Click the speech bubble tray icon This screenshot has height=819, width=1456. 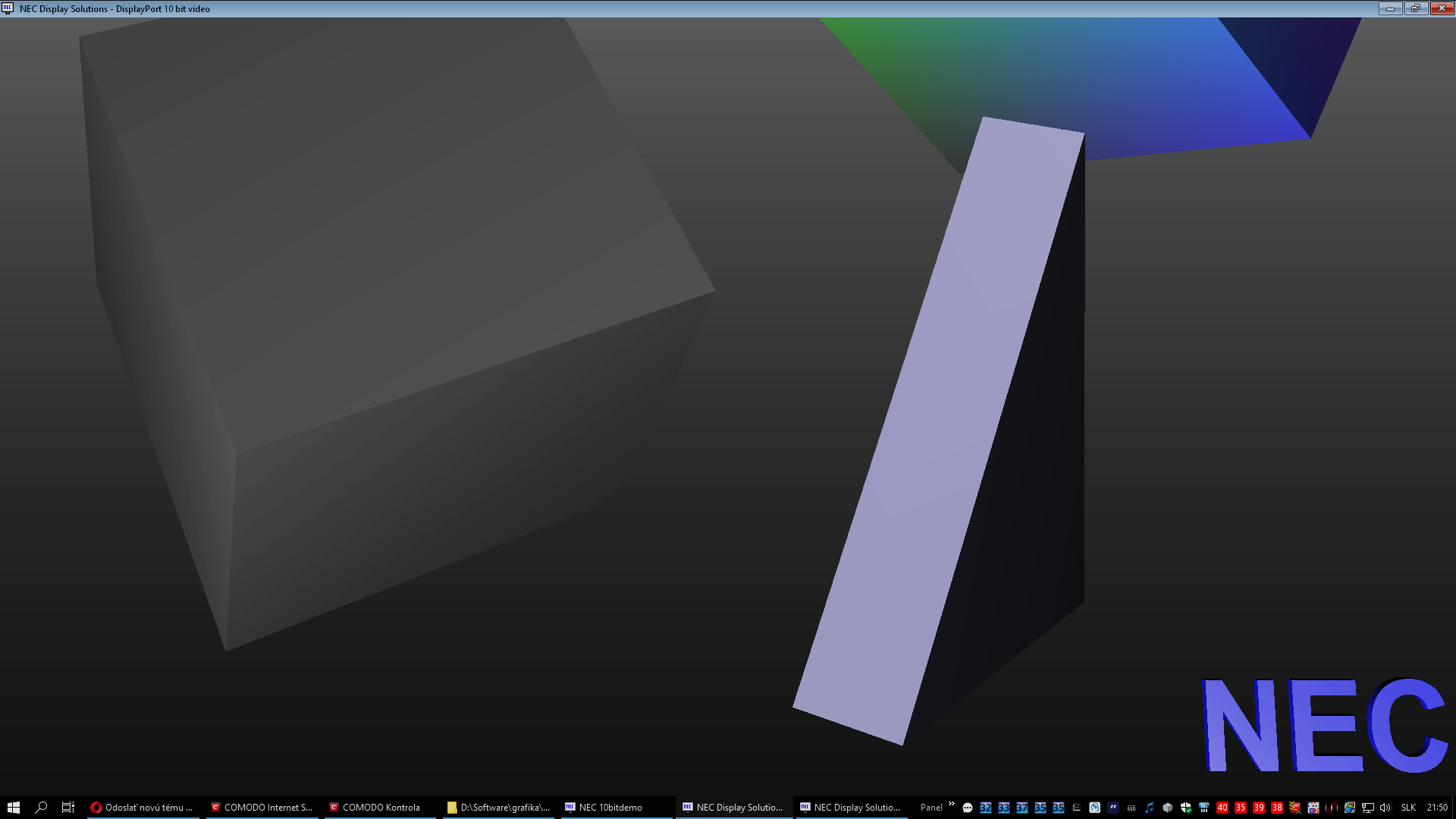968,808
